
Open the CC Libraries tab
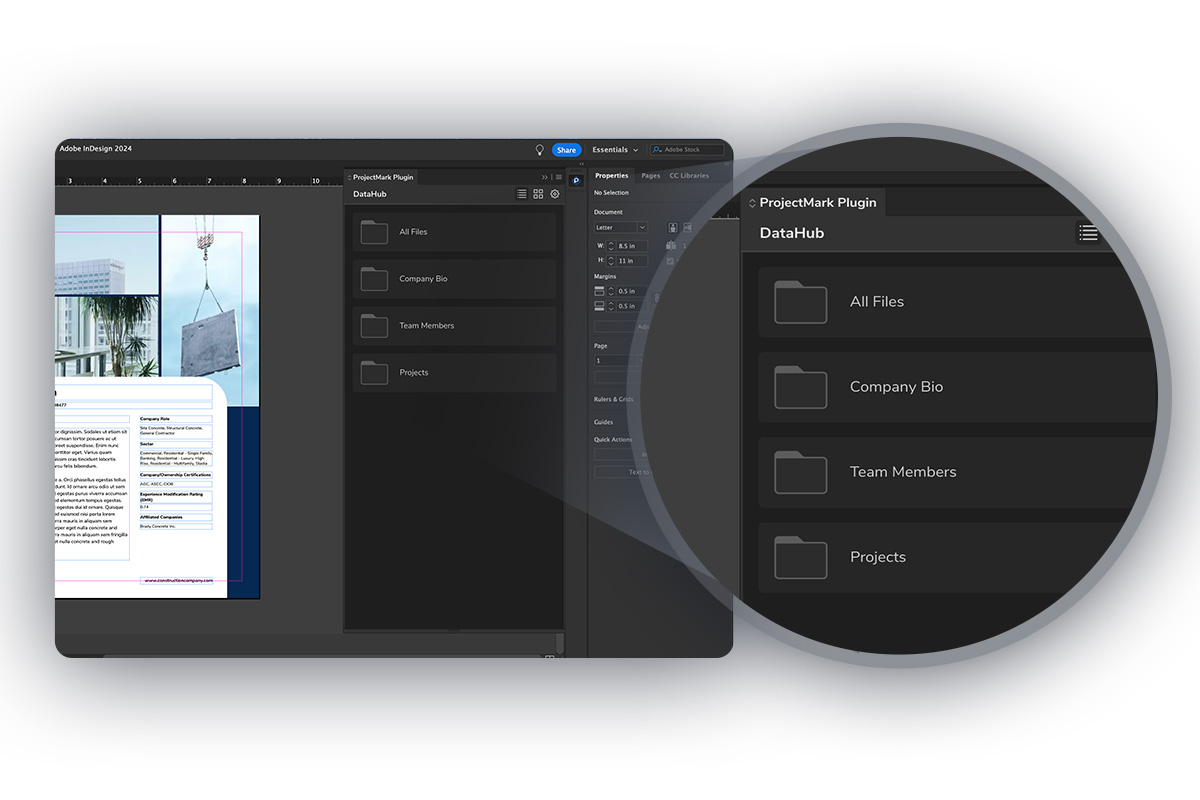(x=689, y=175)
